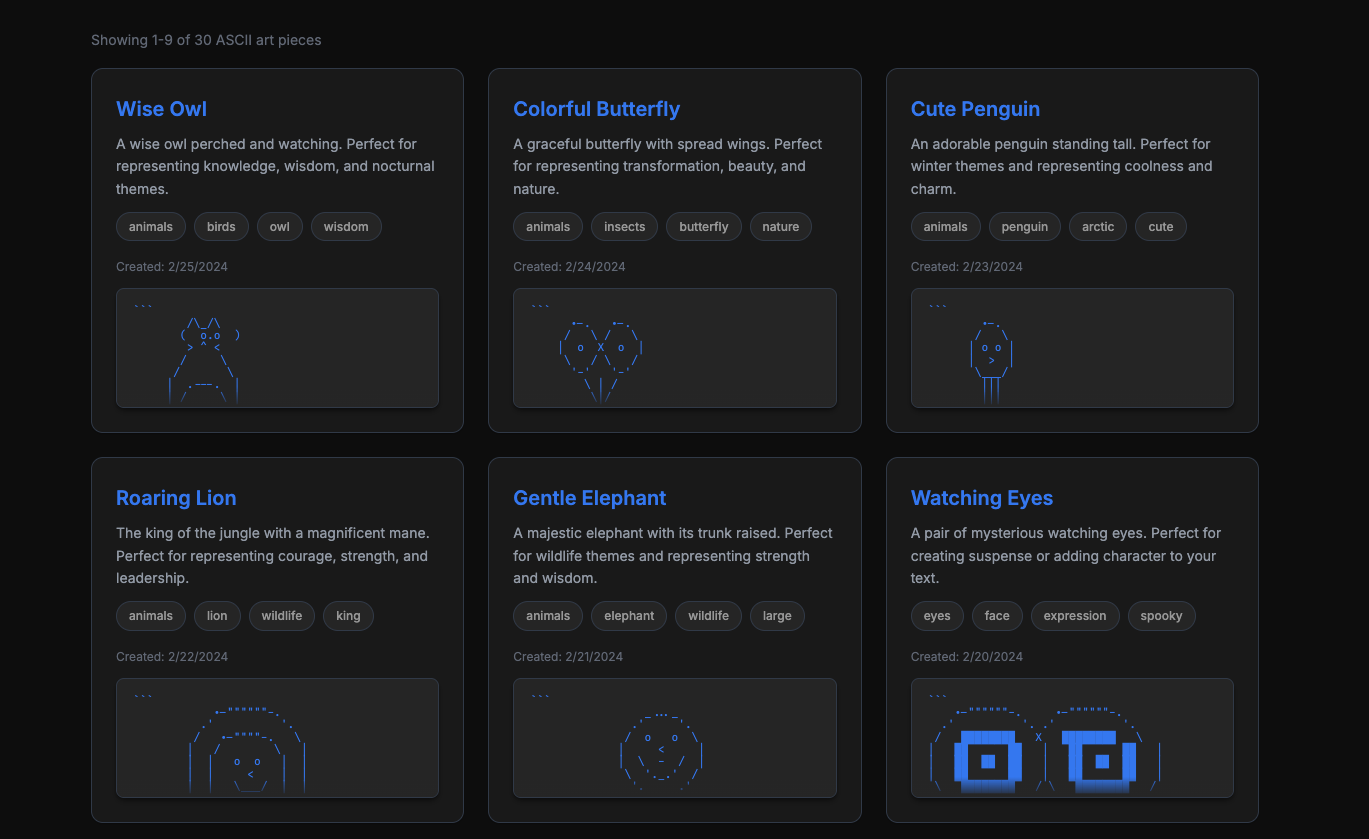Click the 'spooky' tag chip
1369x839 pixels.
(1161, 616)
